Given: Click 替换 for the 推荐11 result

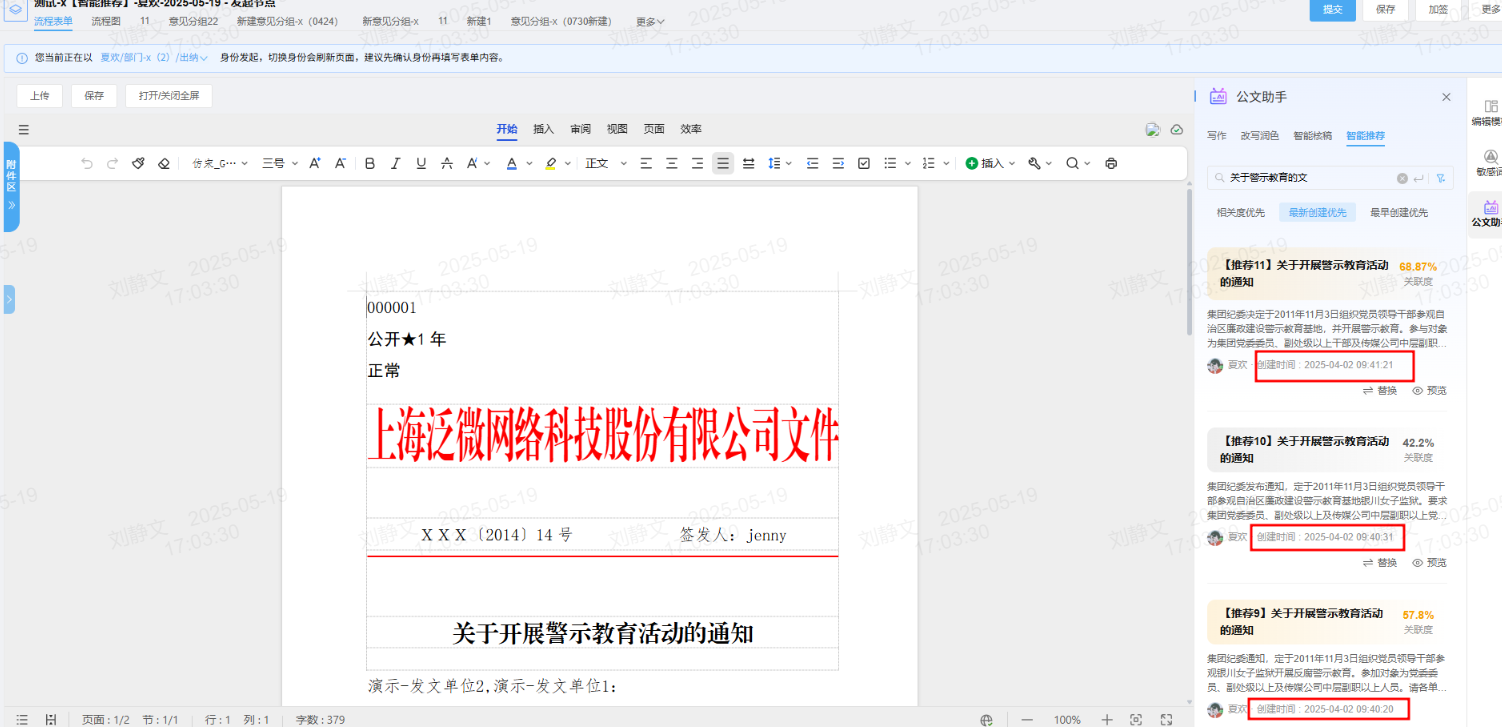Looking at the screenshot, I should point(1379,391).
